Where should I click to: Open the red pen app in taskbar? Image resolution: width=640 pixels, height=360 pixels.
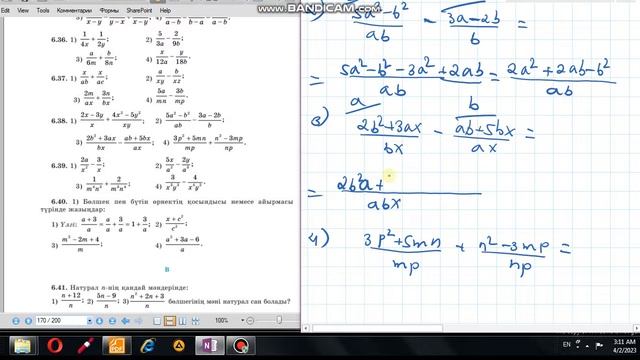(85, 346)
